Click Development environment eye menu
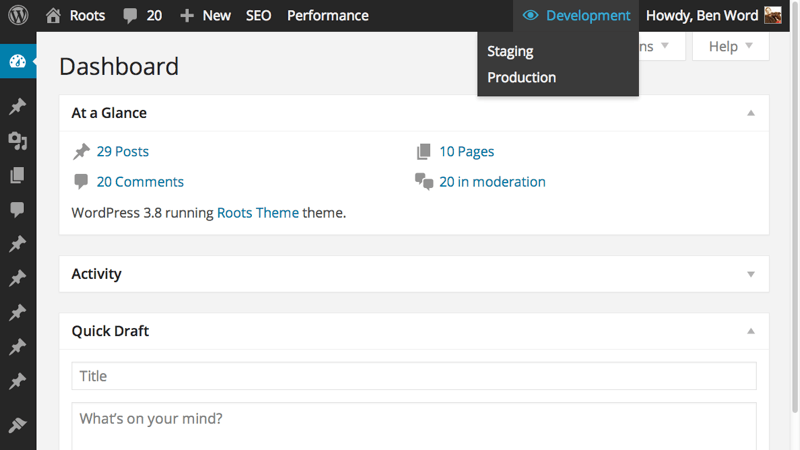Image resolution: width=800 pixels, height=450 pixels. (577, 15)
